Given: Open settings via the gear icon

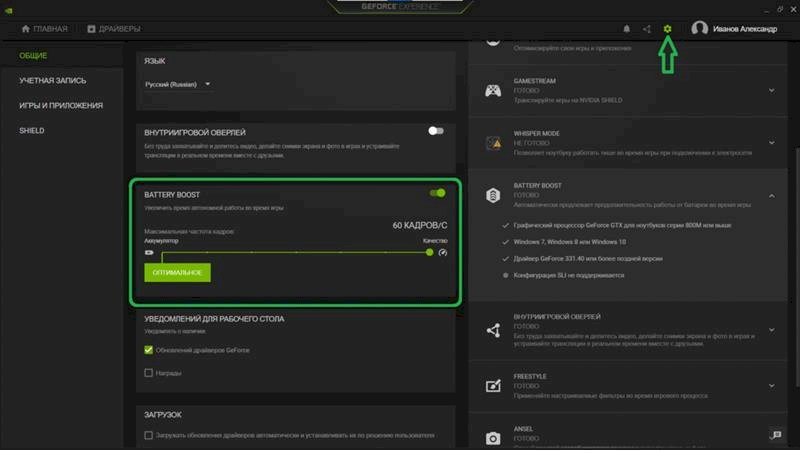Looking at the screenshot, I should click(x=668, y=29).
